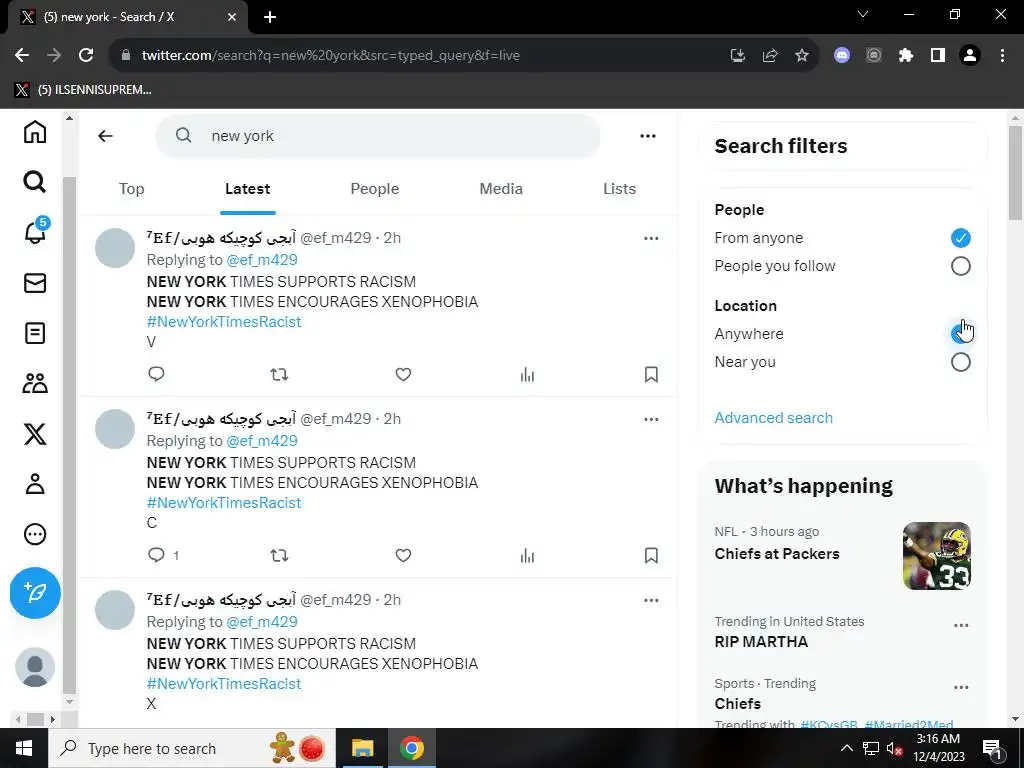Repost the tweet ending with V
This screenshot has width=1024, height=768.
tap(279, 374)
